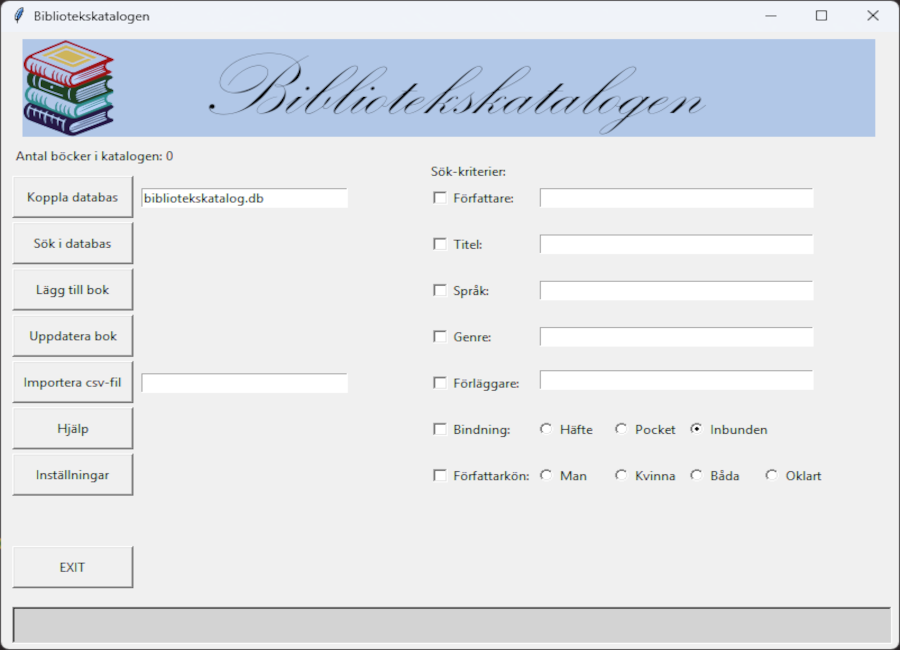Start import with Importera csv-fil button
Screen dimensions: 900x650
[73, 382]
